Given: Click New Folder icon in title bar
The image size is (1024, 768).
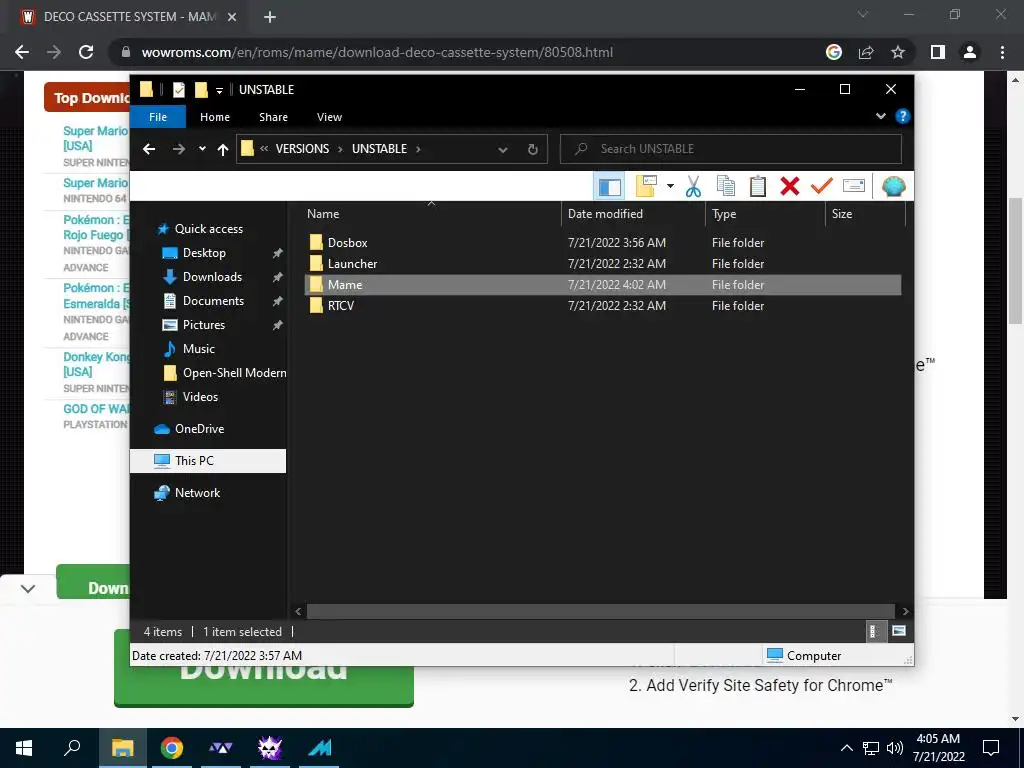Looking at the screenshot, I should click(201, 89).
